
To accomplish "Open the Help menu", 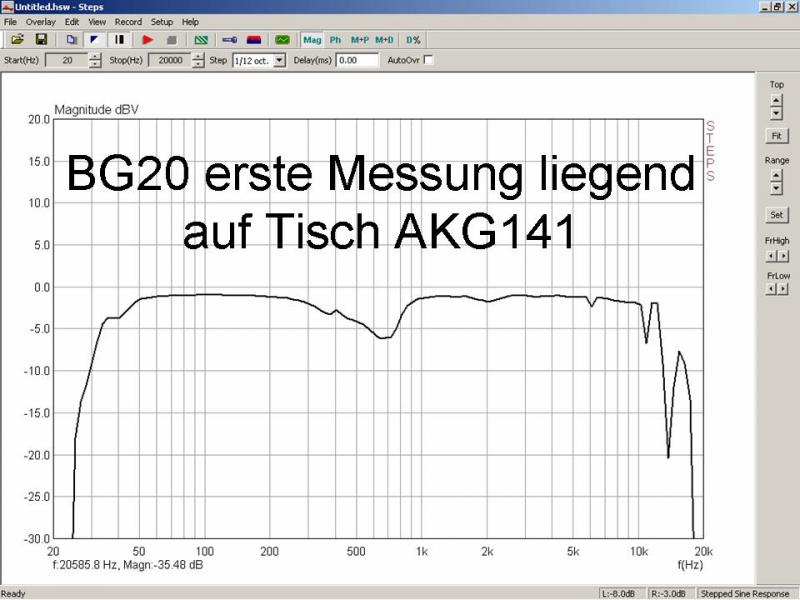I will pyautogui.click(x=190, y=22).
